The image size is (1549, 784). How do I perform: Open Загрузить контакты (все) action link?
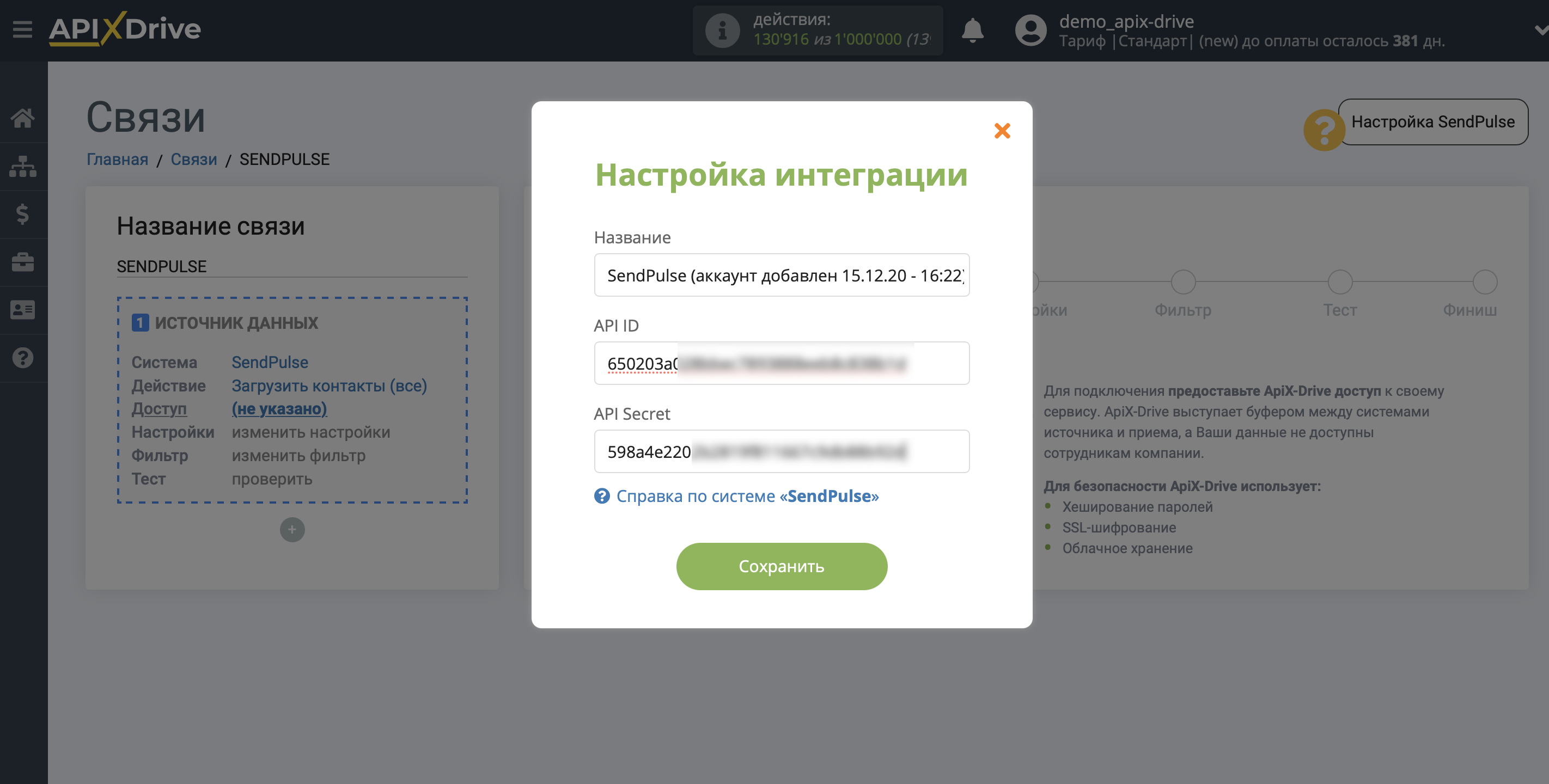click(329, 386)
